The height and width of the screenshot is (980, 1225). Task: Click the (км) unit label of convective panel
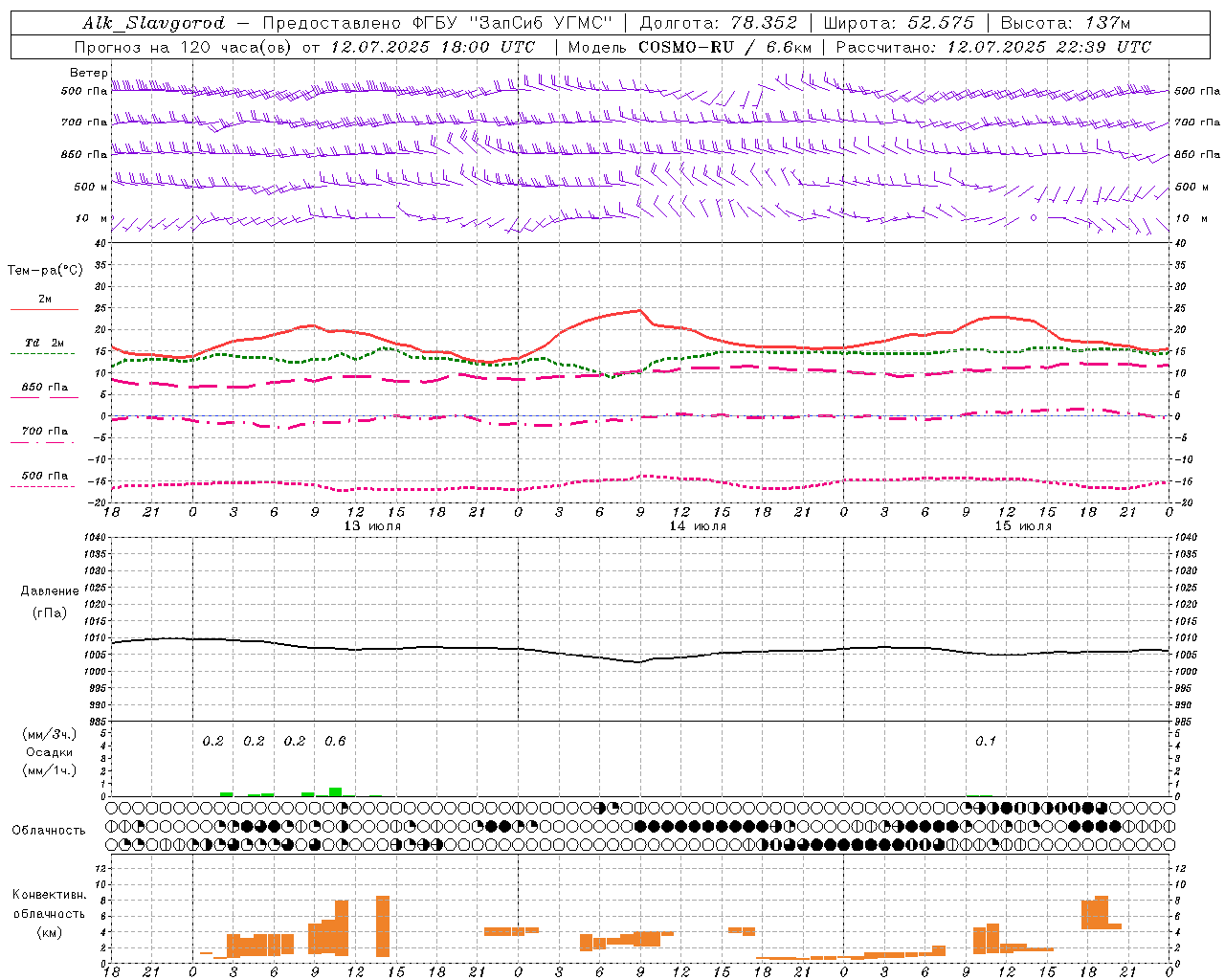click(x=50, y=932)
